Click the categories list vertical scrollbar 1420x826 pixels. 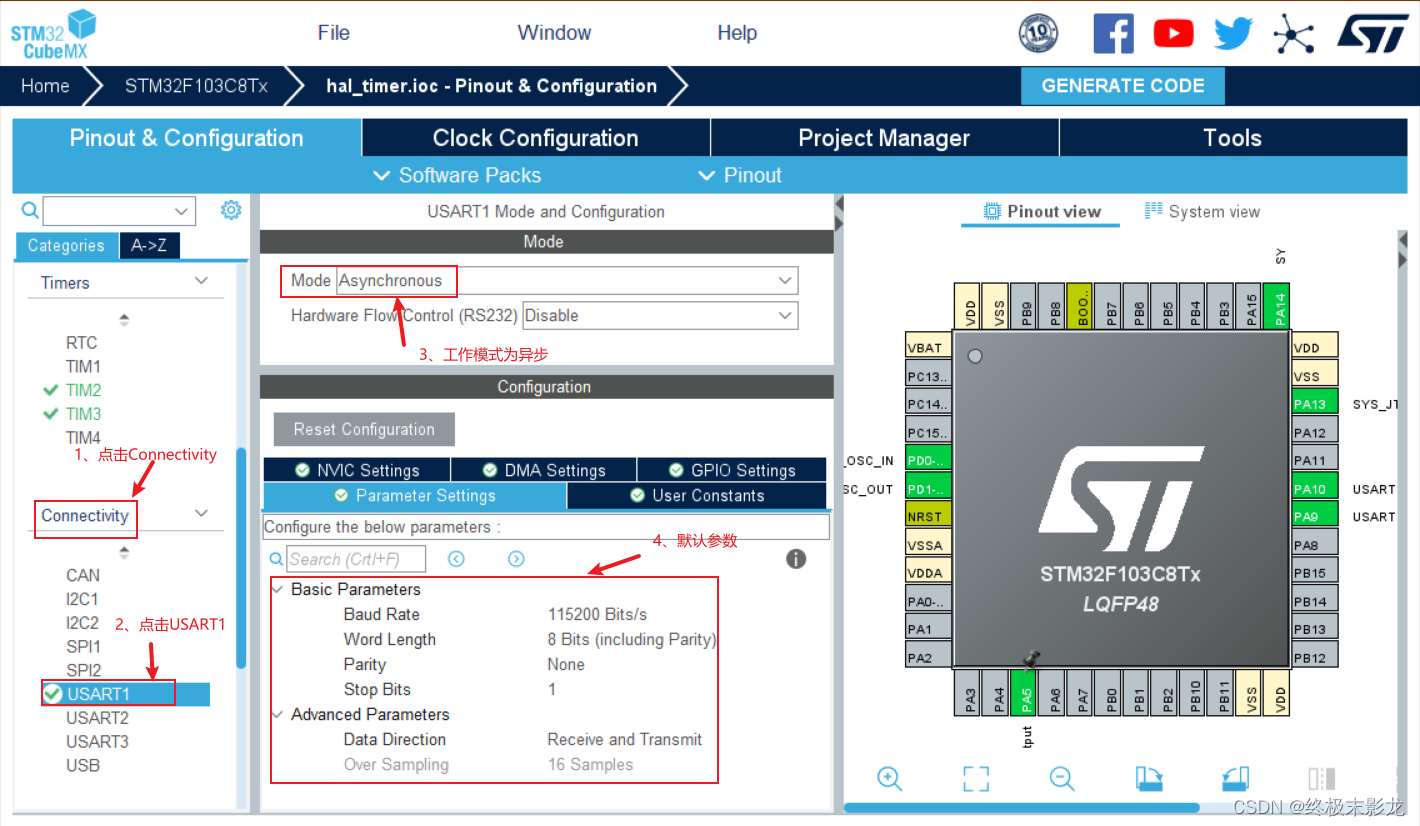[x=241, y=557]
